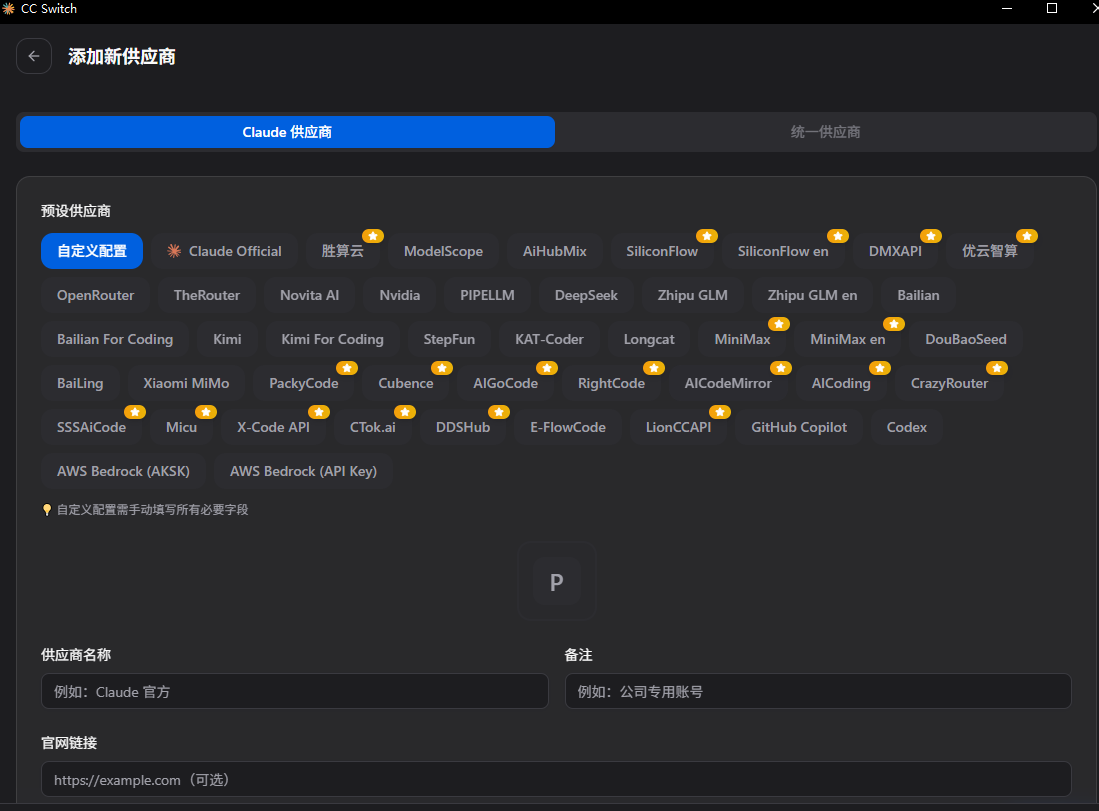Select Bailian For Coding preset
Image resolution: width=1099 pixels, height=811 pixels.
point(115,339)
